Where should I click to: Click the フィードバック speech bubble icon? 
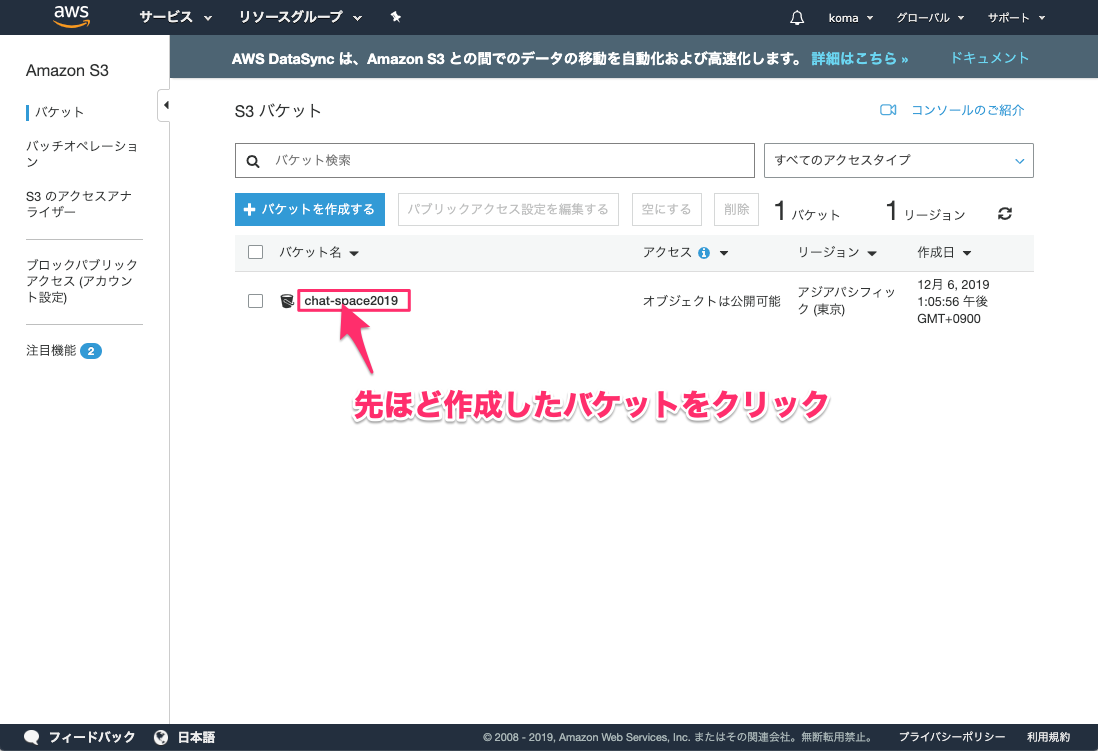(x=32, y=737)
